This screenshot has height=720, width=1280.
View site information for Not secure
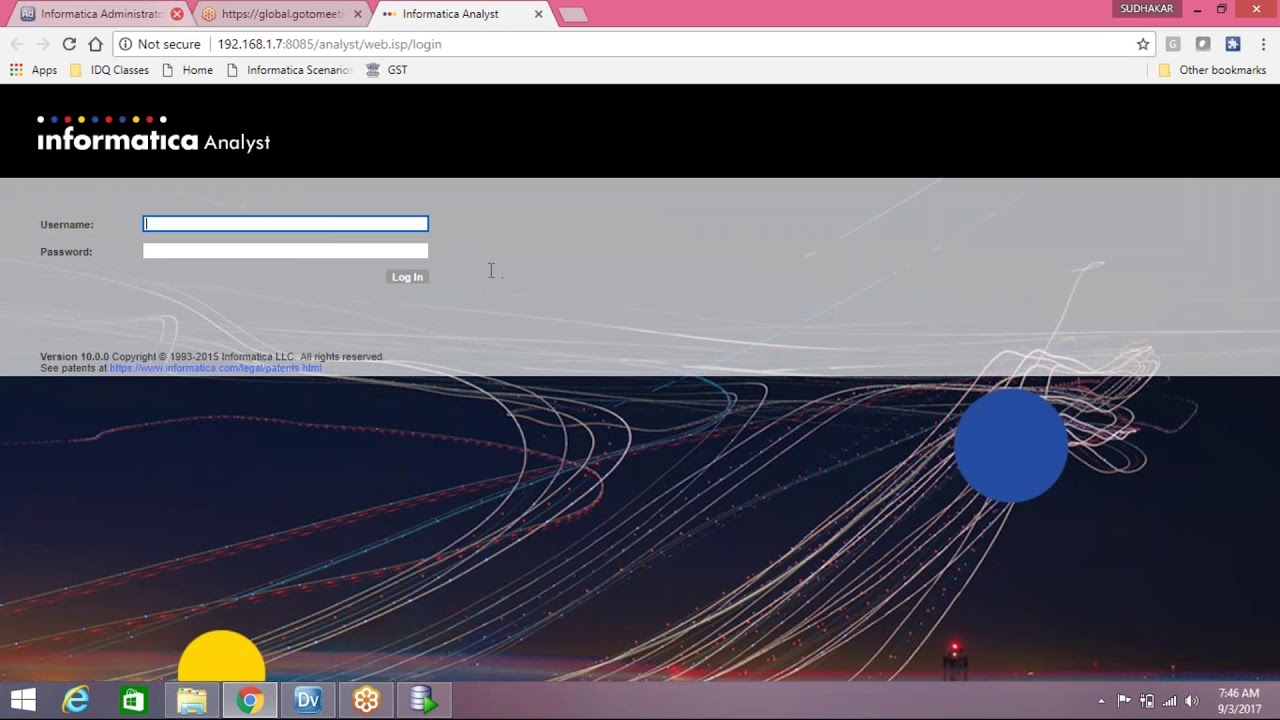160,44
